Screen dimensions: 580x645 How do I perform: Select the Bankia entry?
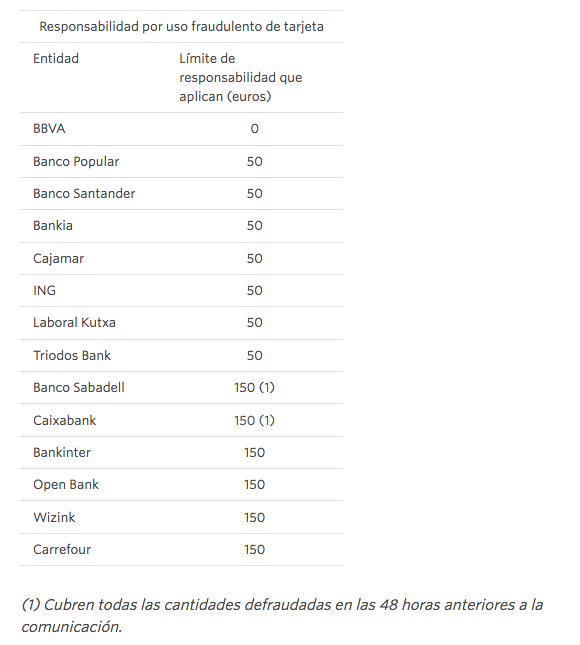click(53, 225)
